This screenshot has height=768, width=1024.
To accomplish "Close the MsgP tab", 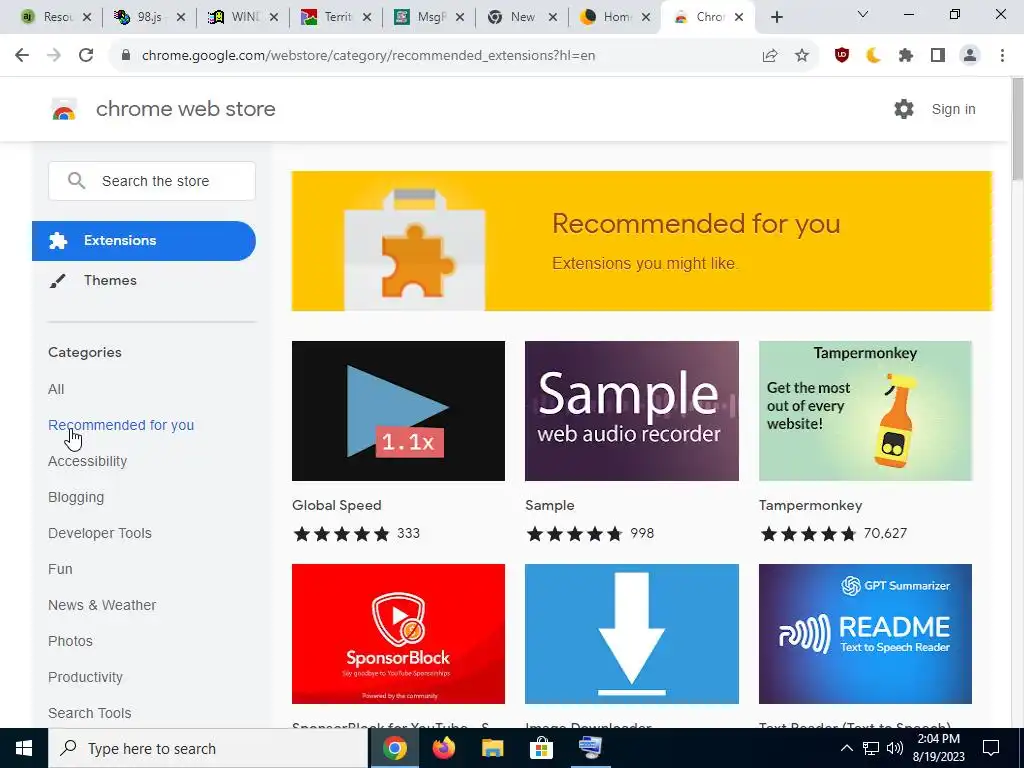I will click(460, 17).
